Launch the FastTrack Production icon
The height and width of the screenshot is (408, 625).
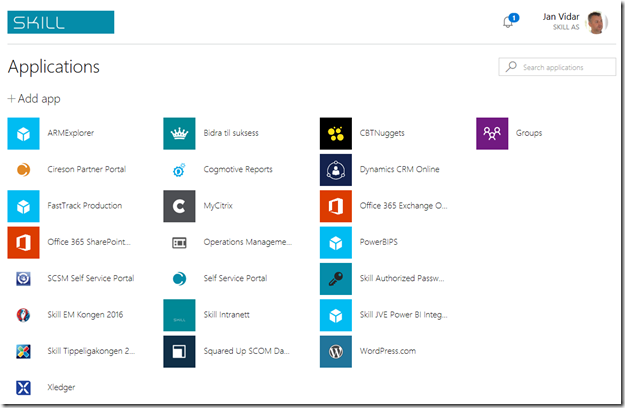click(x=23, y=206)
